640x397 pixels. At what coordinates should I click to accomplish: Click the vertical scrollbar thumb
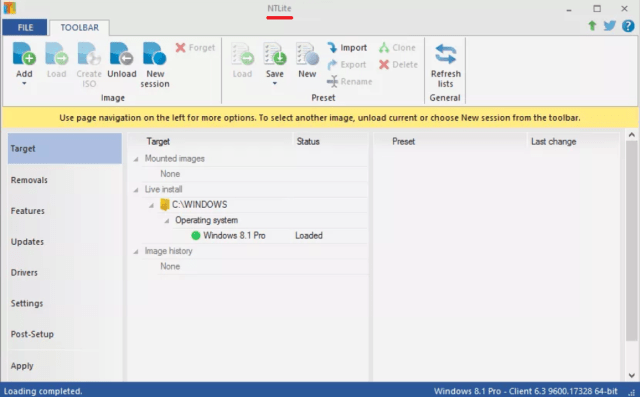[x=632, y=241]
